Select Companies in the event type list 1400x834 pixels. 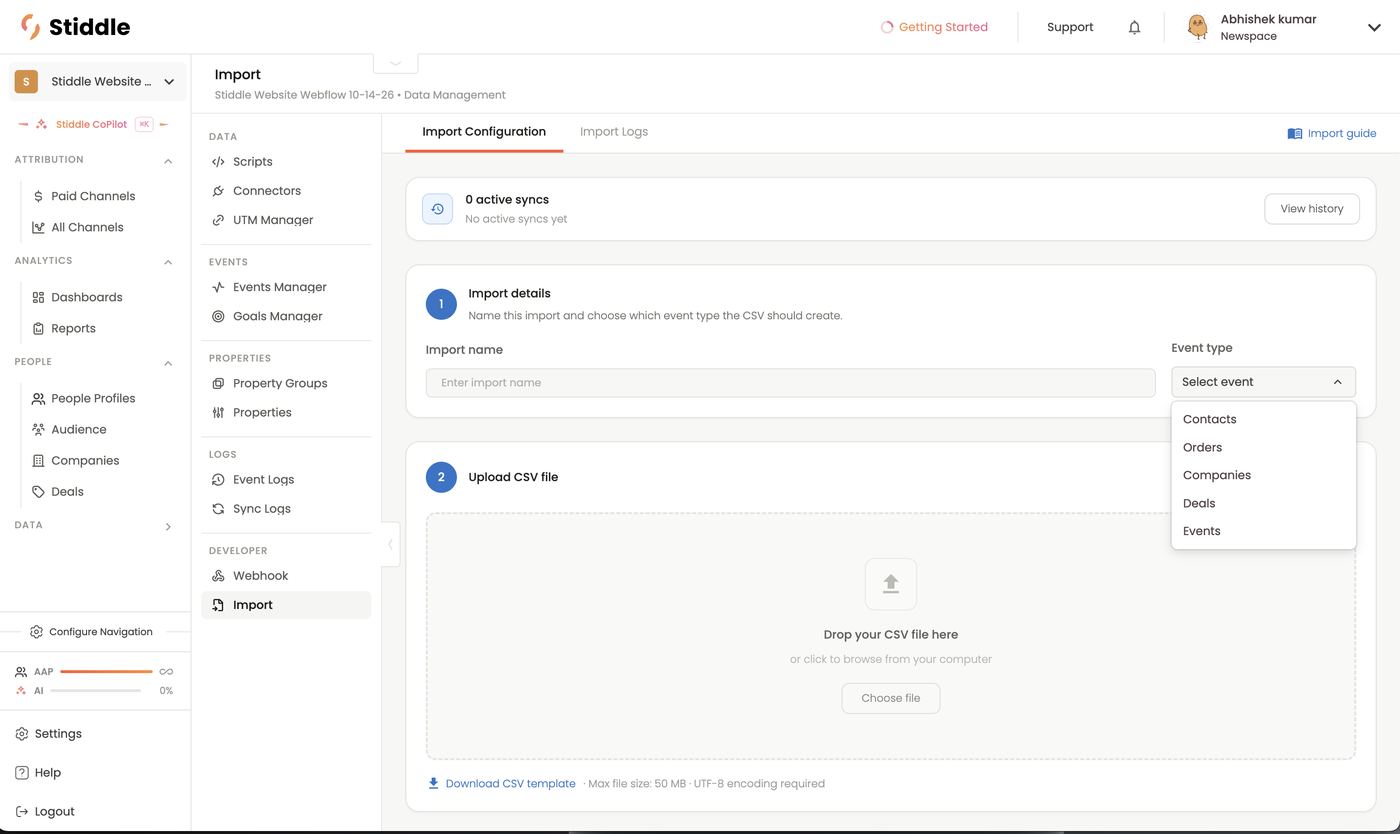[1263, 475]
